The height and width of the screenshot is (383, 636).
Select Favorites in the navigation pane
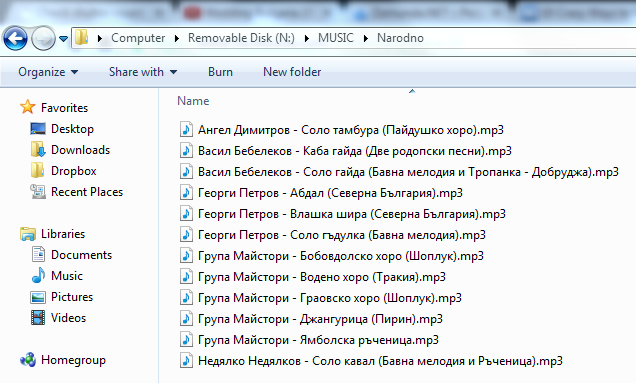[x=64, y=108]
